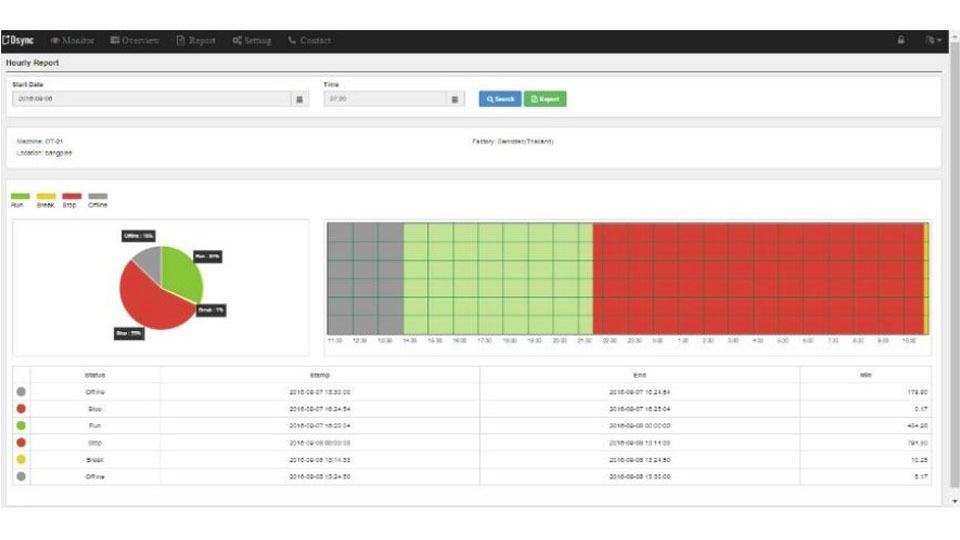
Task: Open the Setting menu
Action: click(252, 41)
